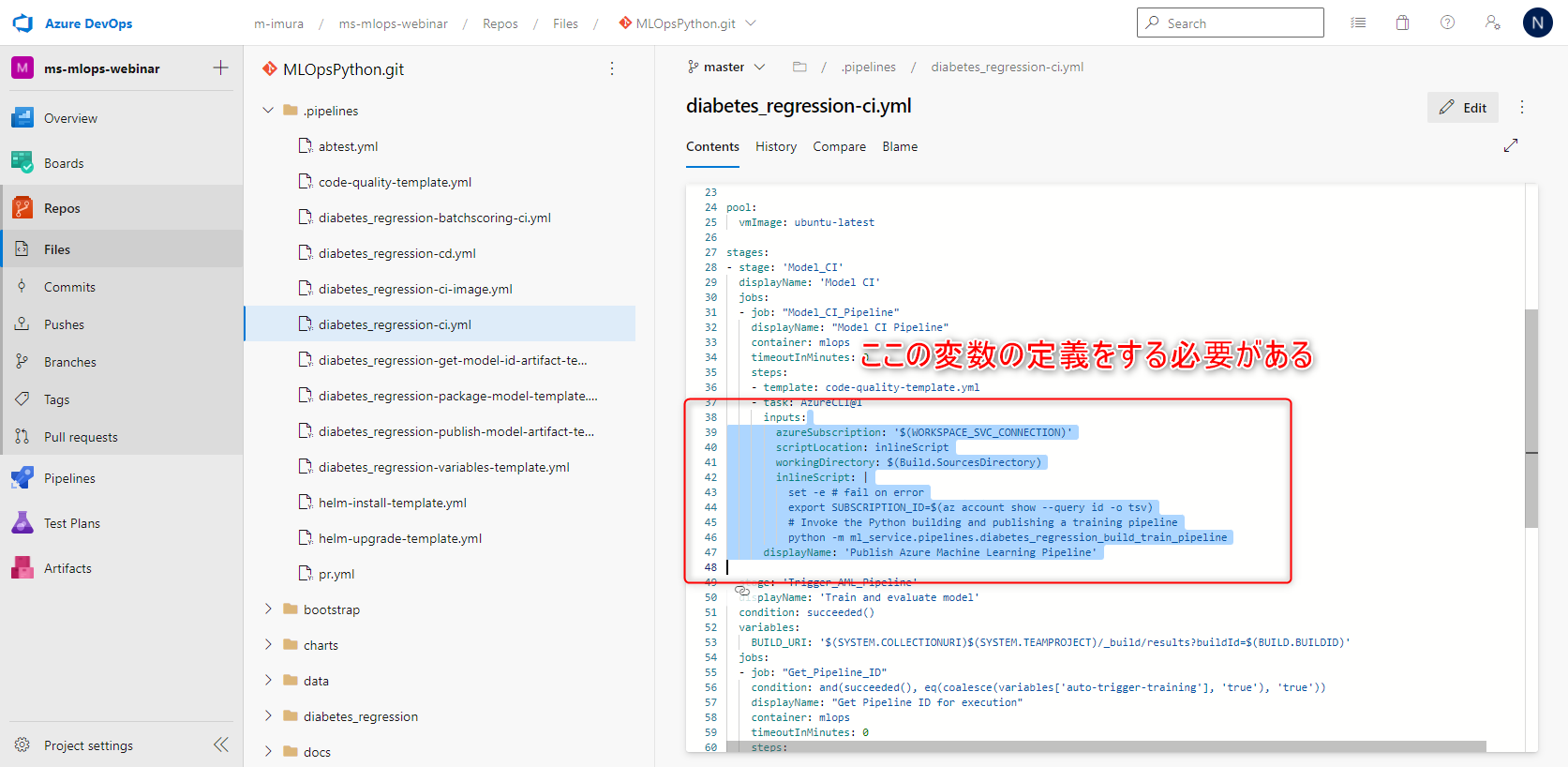Select the Files icon in Repos submenu
This screenshot has width=1568, height=767.
[22, 249]
